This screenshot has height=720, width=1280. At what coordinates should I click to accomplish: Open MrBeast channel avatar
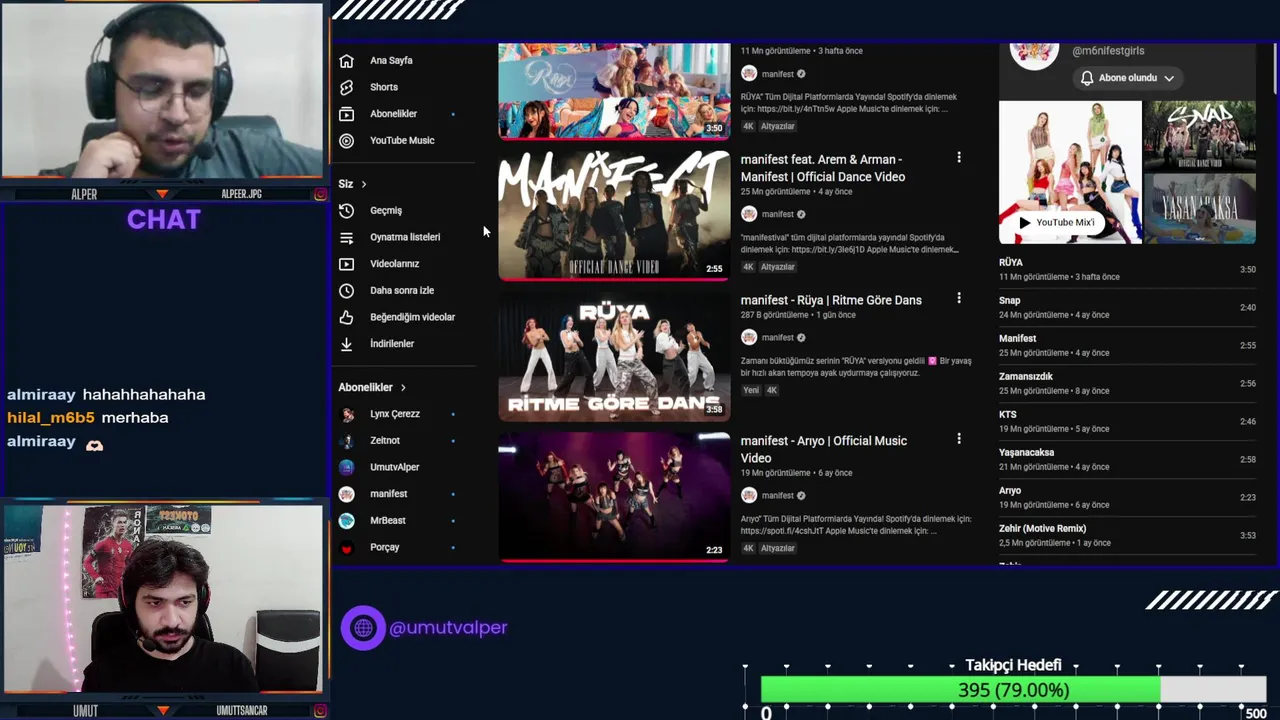pyautogui.click(x=347, y=521)
